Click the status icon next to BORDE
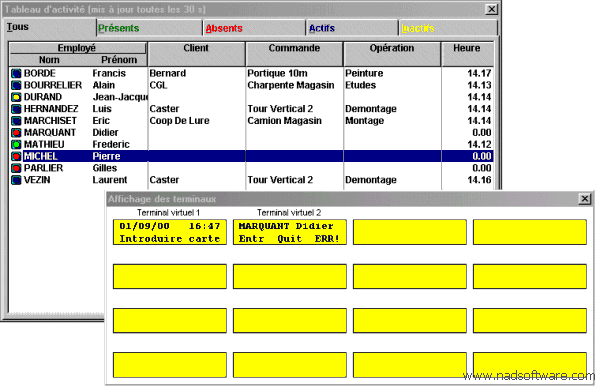Screen dimensions: 600x387 point(16,73)
